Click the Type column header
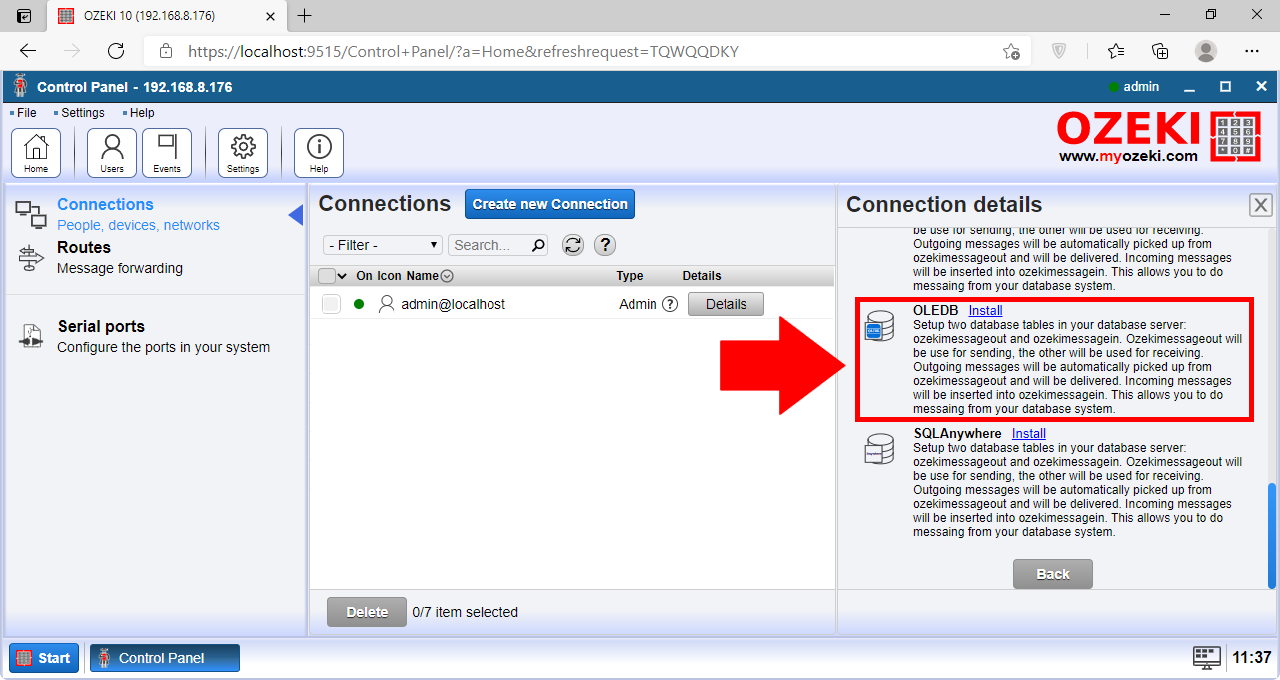The height and width of the screenshot is (680, 1280). pyautogui.click(x=630, y=276)
